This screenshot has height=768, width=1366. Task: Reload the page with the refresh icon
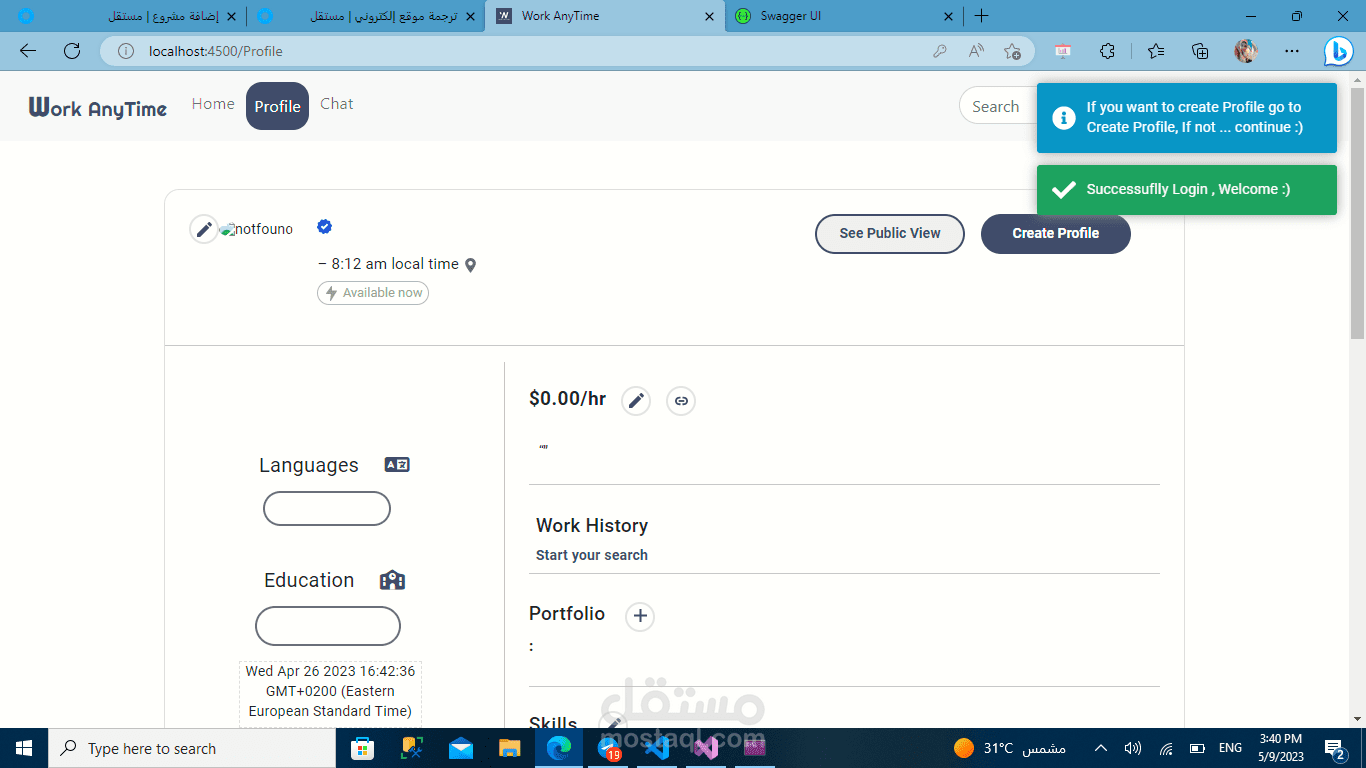coord(72,51)
